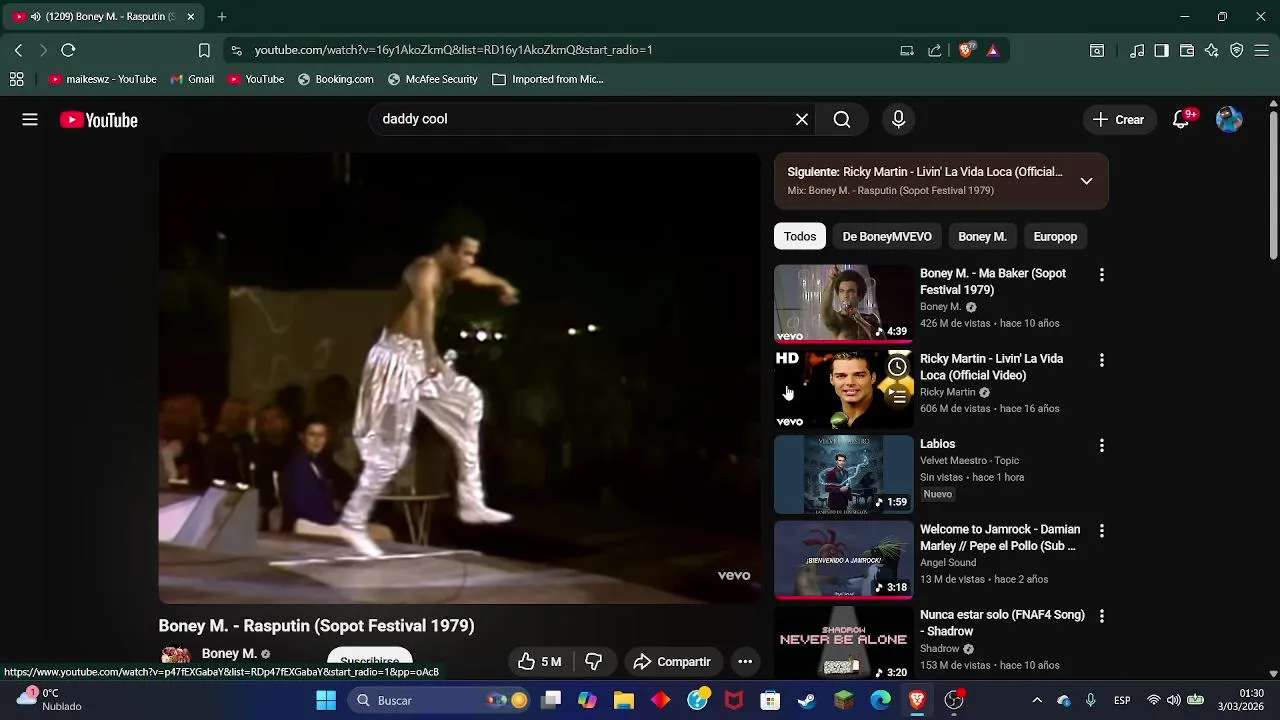Reload the page

point(68,50)
